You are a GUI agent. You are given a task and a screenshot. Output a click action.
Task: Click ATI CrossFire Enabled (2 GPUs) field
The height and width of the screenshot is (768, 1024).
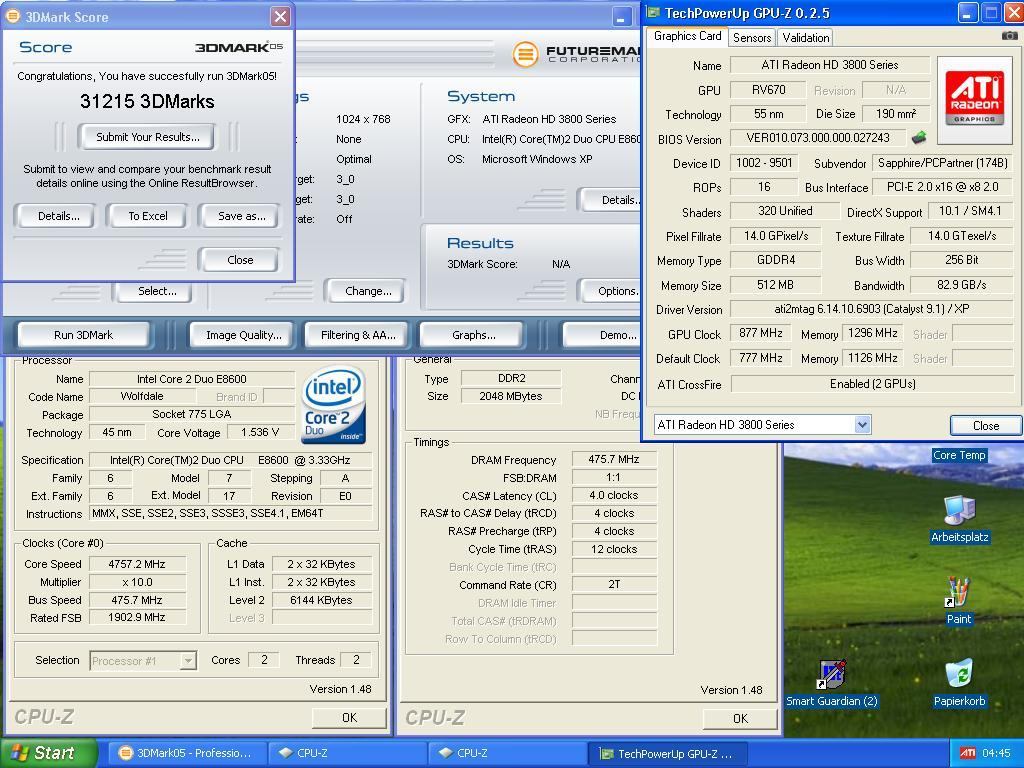pos(872,384)
